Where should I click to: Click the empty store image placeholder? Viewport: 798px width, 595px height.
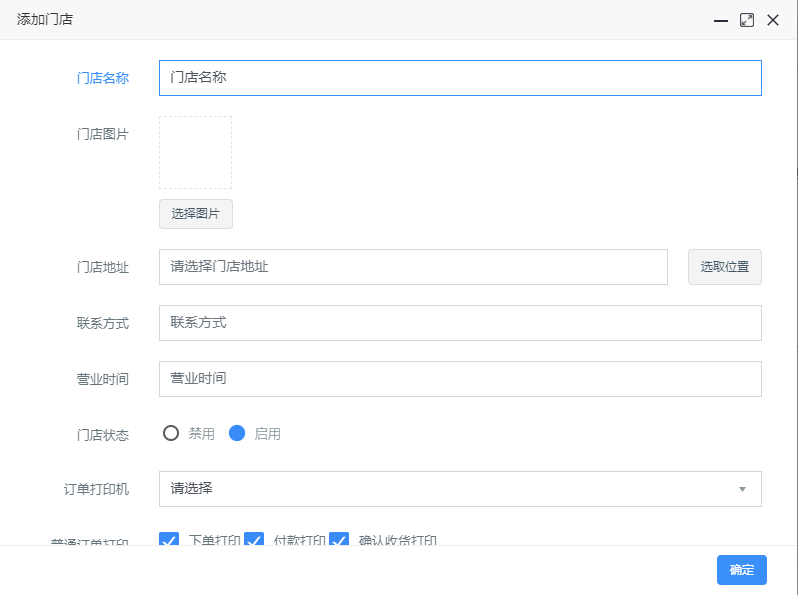pyautogui.click(x=196, y=152)
